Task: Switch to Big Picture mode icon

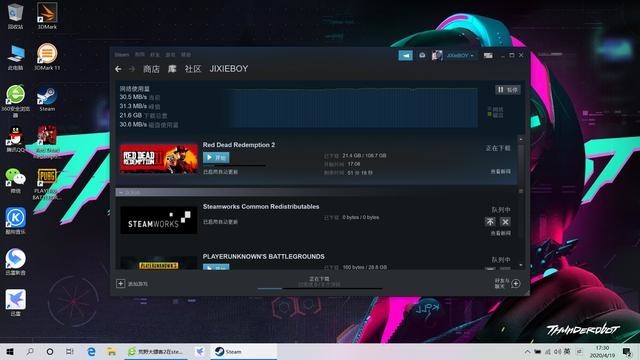Action: pos(488,55)
